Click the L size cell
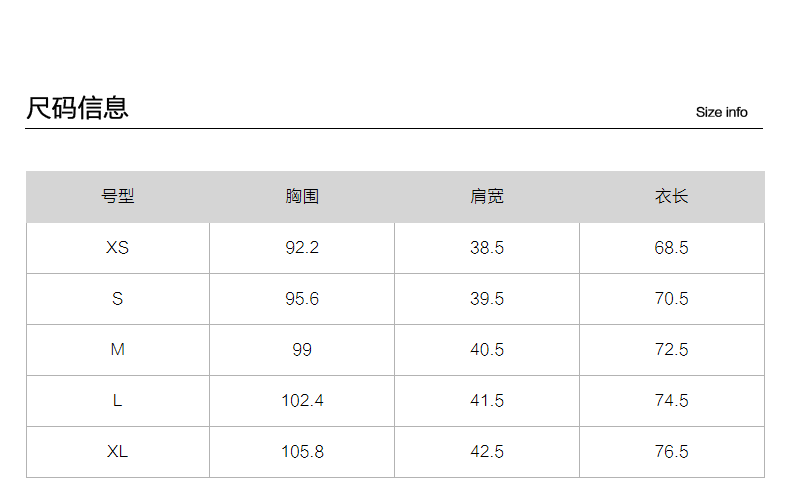This screenshot has height=478, width=790. pyautogui.click(x=118, y=401)
